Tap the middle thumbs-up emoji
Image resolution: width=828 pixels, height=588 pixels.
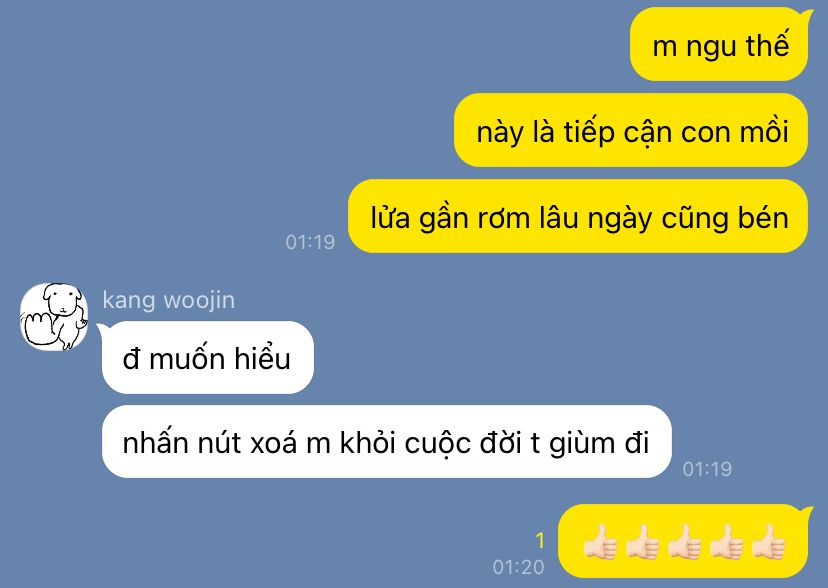(x=684, y=542)
